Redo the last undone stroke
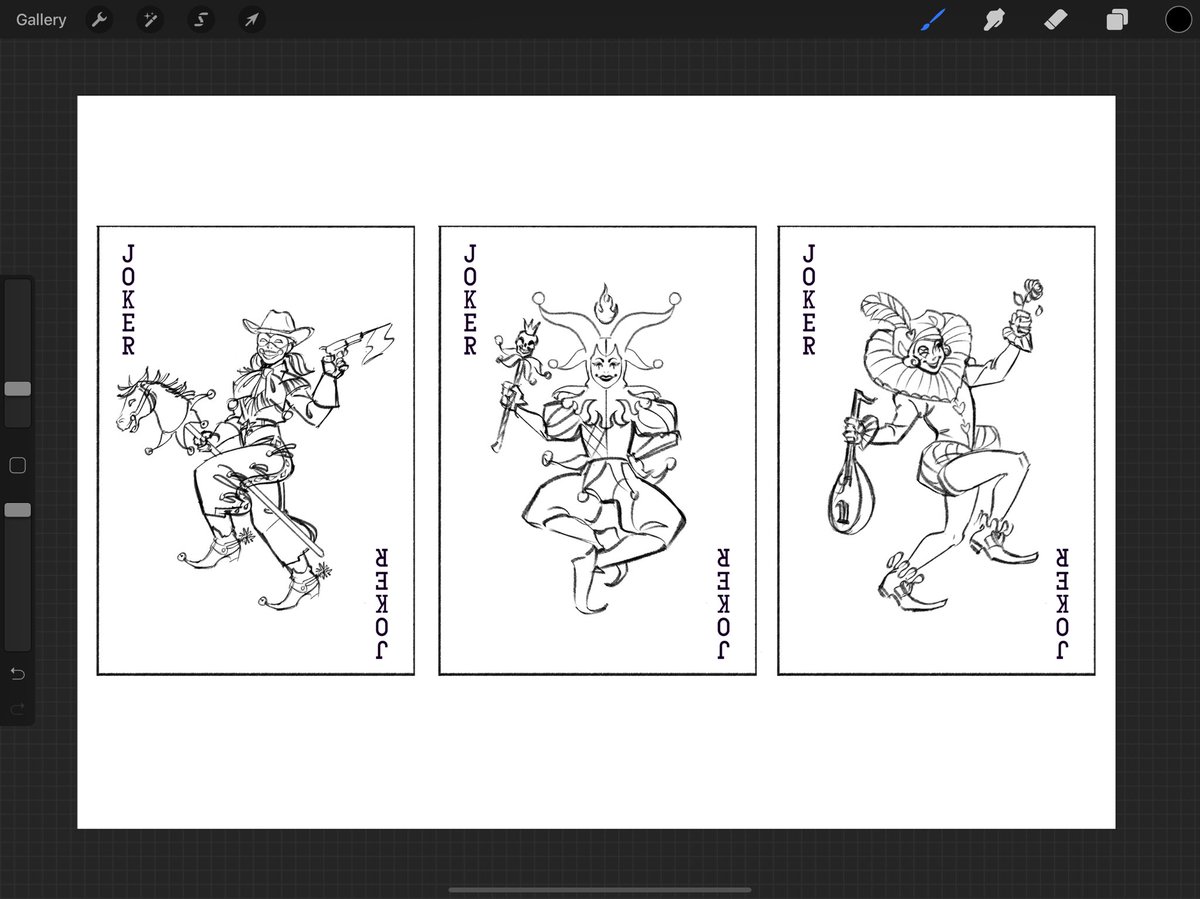 [x=17, y=709]
